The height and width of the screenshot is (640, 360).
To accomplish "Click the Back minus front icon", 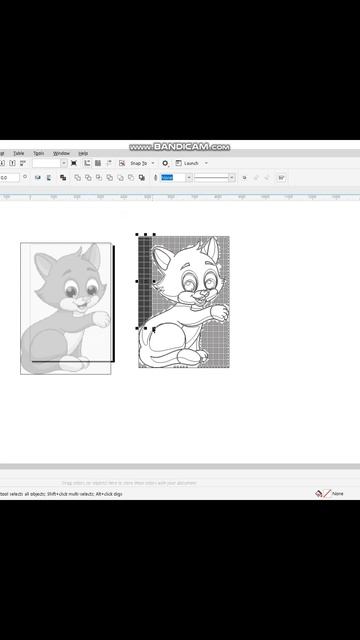I will [x=131, y=178].
